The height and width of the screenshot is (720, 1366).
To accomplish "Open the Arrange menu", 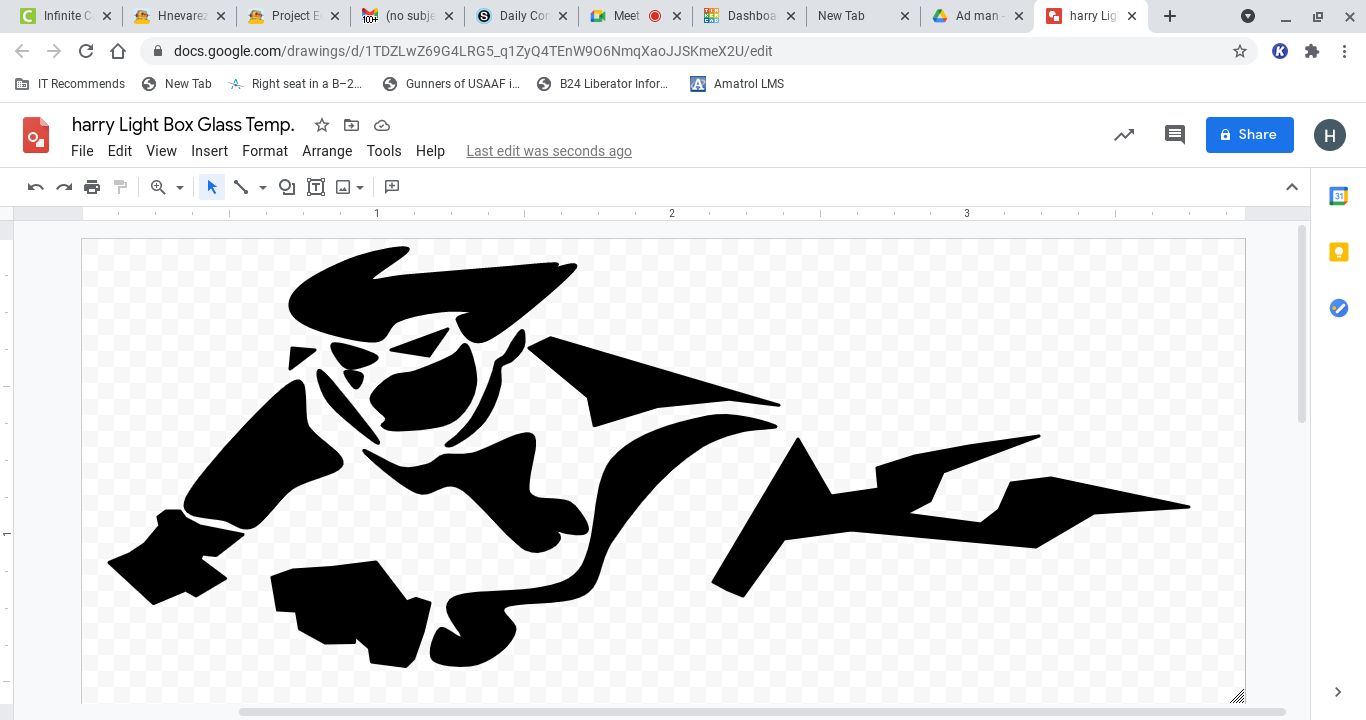I will 327,151.
